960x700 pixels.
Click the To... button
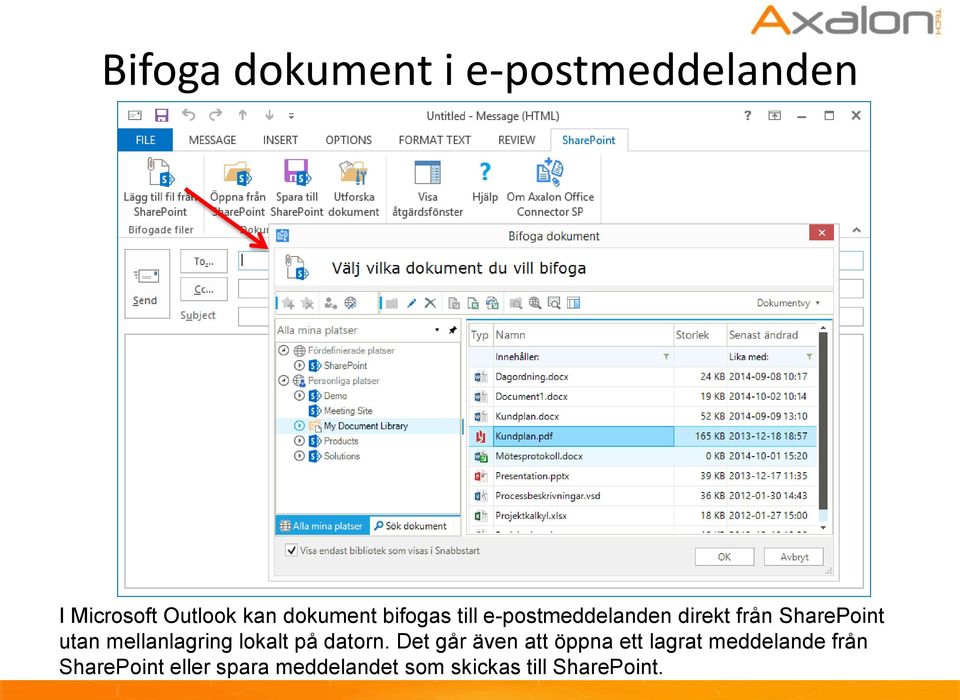(x=204, y=262)
